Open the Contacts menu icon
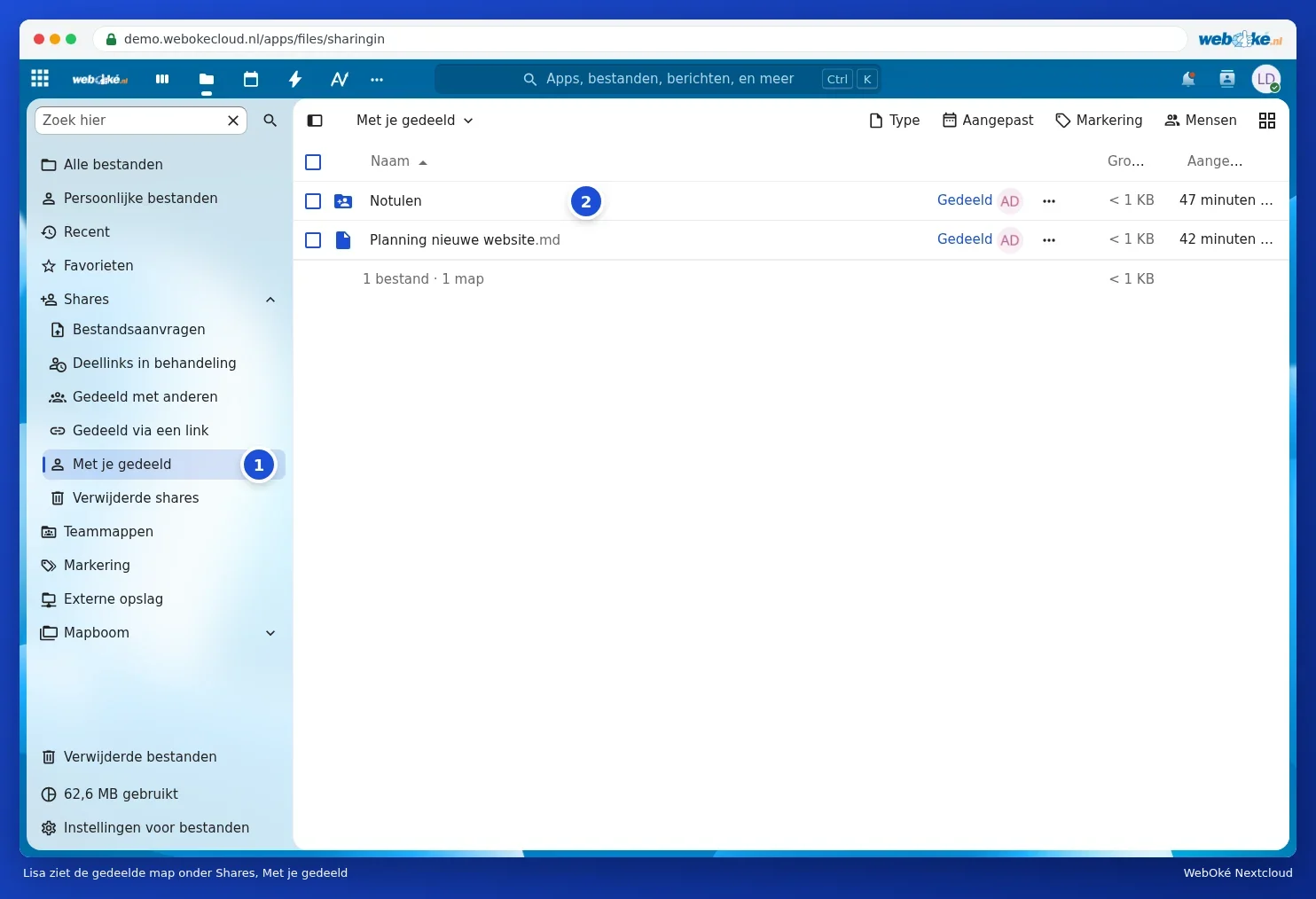Image resolution: width=1316 pixels, height=899 pixels. click(x=1227, y=79)
